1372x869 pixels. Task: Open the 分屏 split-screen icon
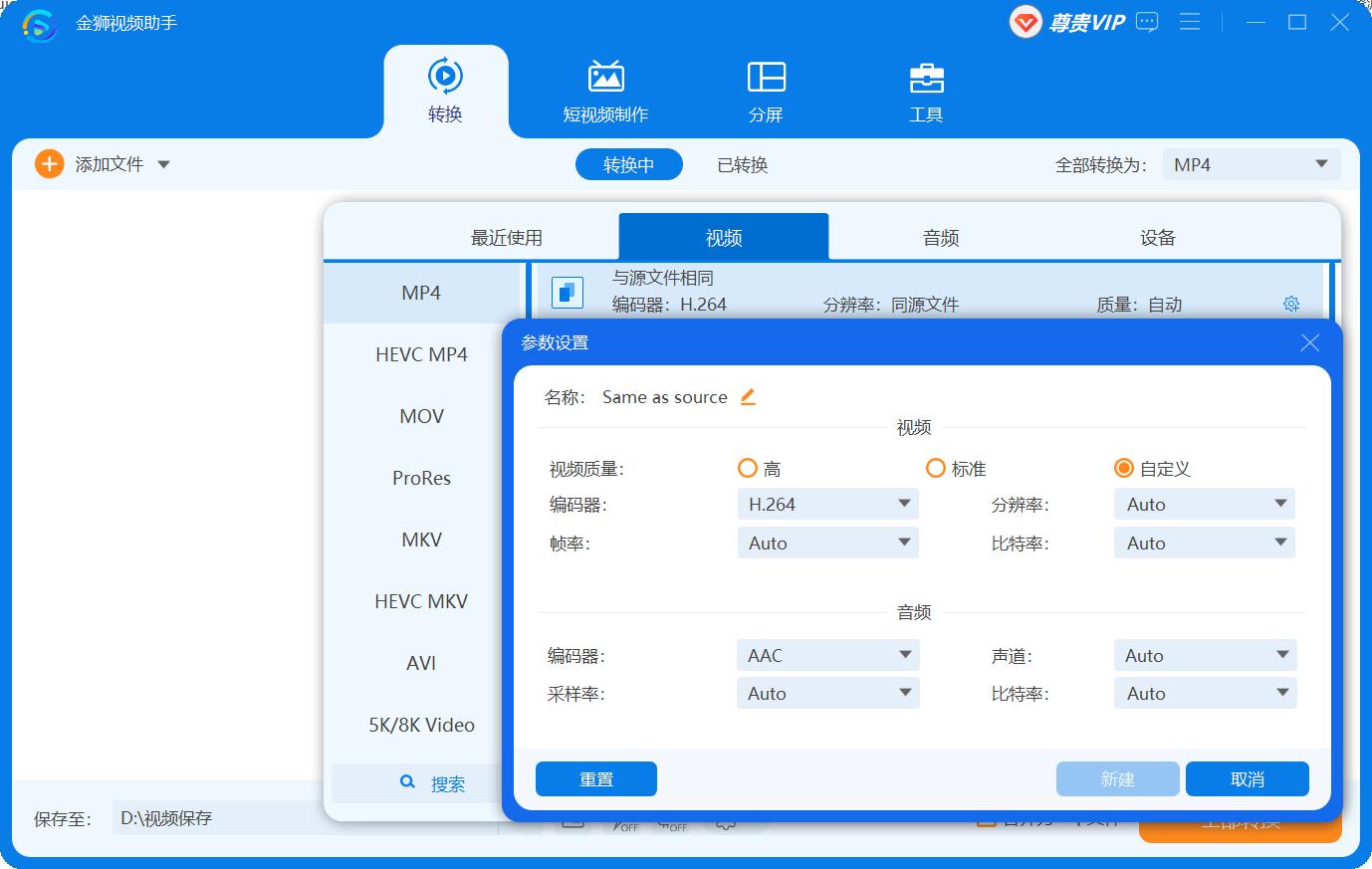[765, 75]
